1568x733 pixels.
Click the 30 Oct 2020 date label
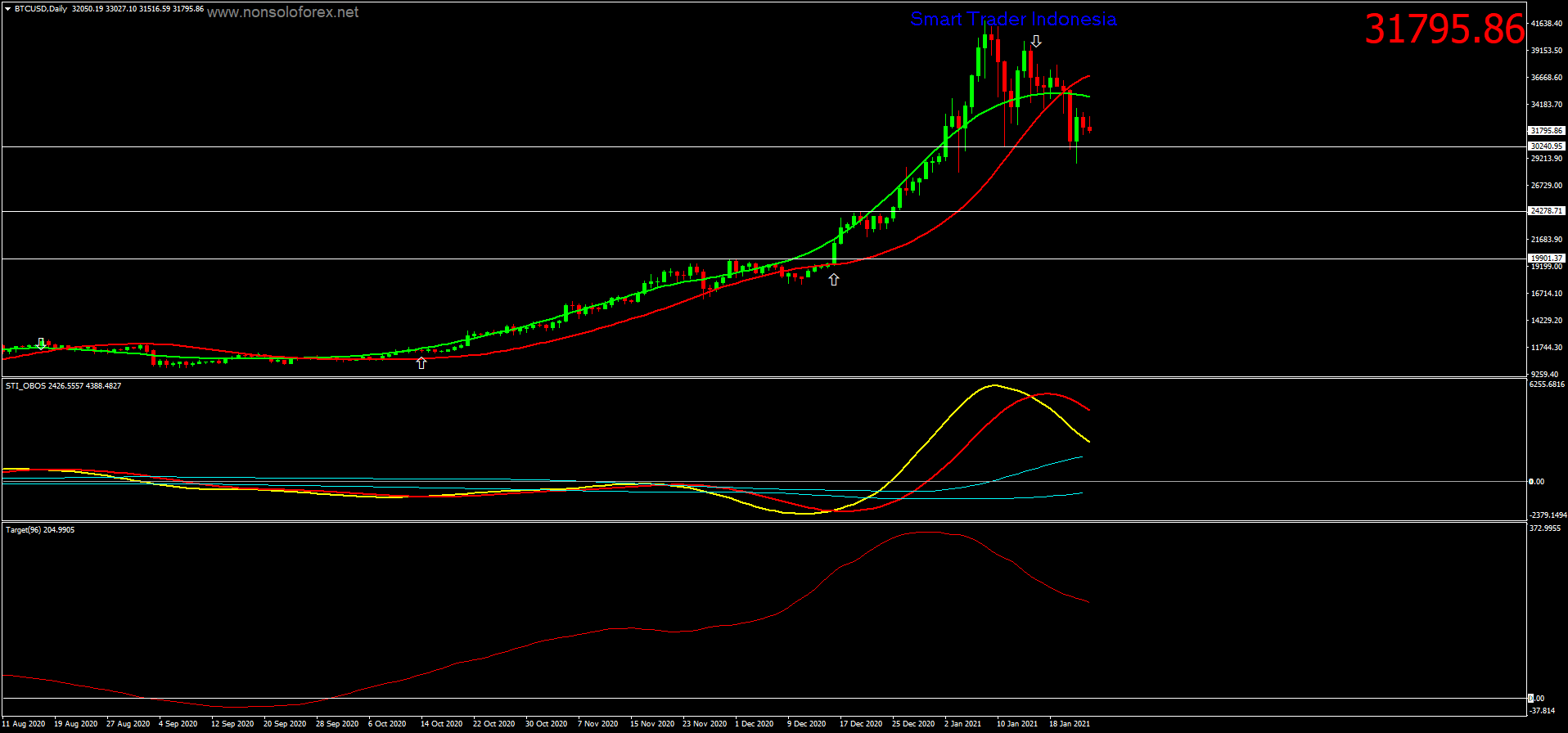click(547, 724)
